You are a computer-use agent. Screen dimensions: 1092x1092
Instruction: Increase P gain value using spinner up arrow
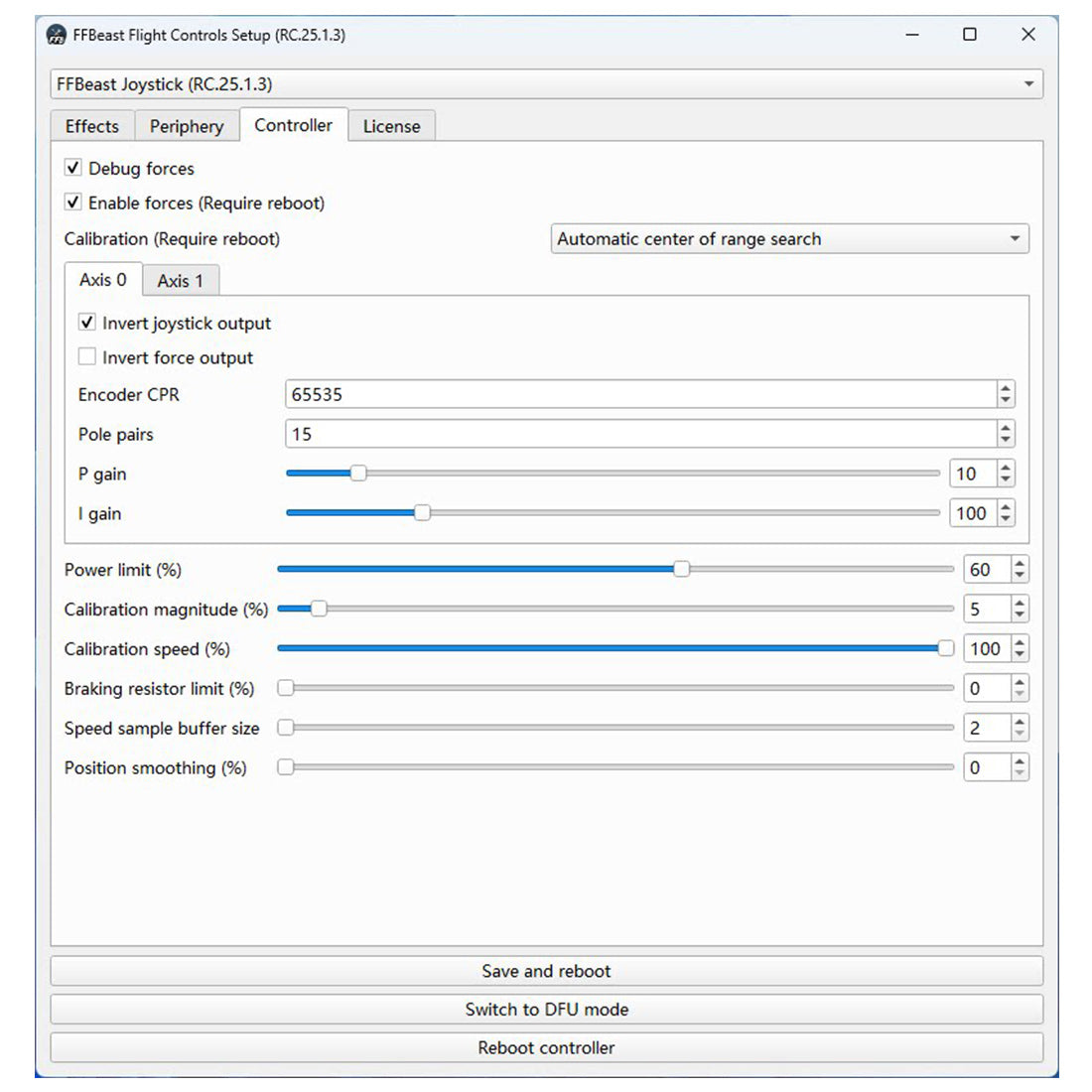1006,469
